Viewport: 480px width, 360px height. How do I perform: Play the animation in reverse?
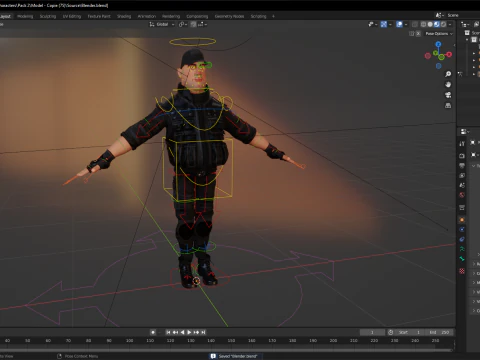(182, 332)
